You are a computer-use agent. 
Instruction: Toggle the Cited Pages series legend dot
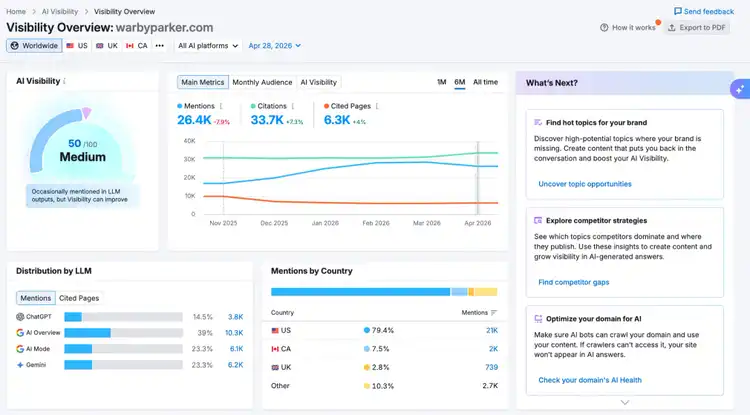click(x=326, y=106)
